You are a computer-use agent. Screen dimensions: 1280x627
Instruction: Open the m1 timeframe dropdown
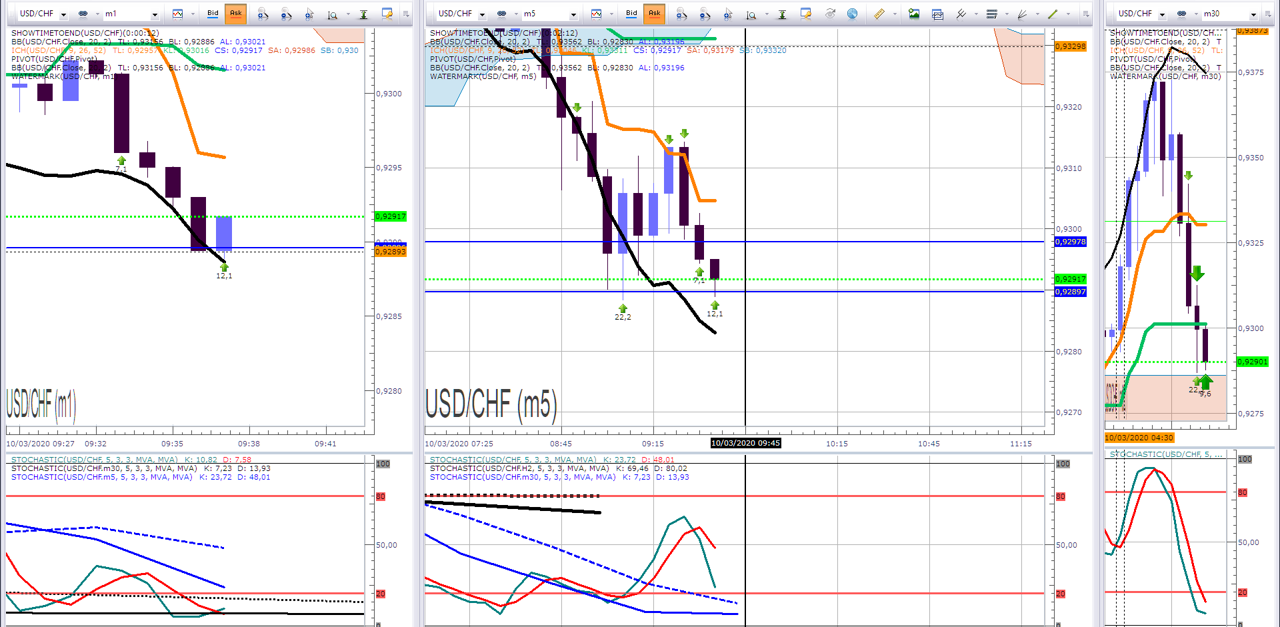[154, 14]
